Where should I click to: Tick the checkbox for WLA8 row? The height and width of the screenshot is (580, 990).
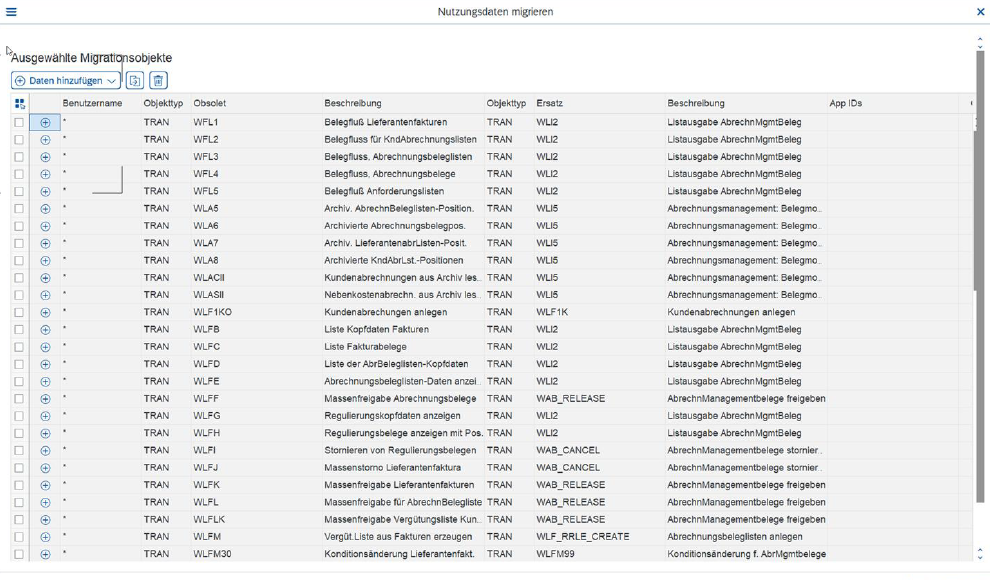pyautogui.click(x=19, y=261)
